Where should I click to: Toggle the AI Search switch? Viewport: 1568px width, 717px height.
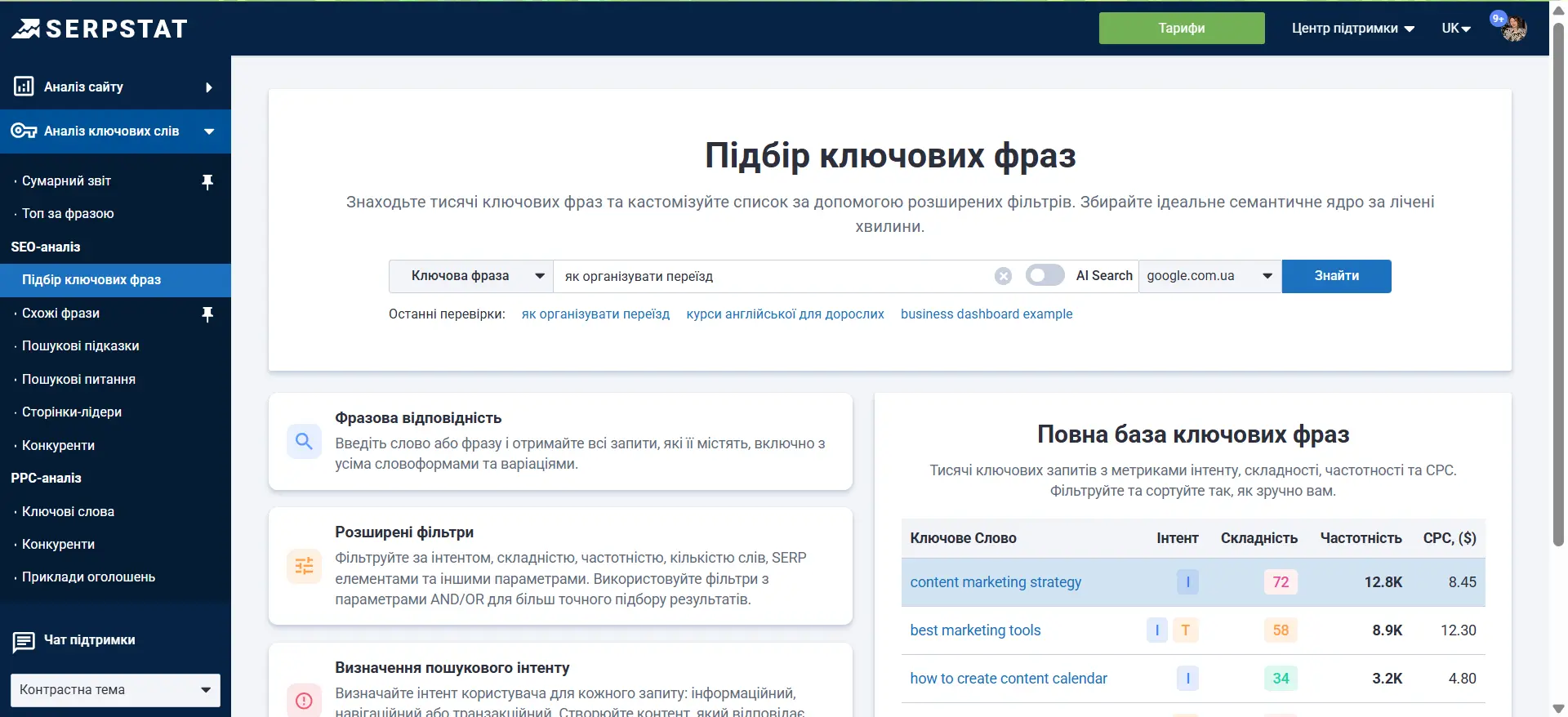(1045, 275)
